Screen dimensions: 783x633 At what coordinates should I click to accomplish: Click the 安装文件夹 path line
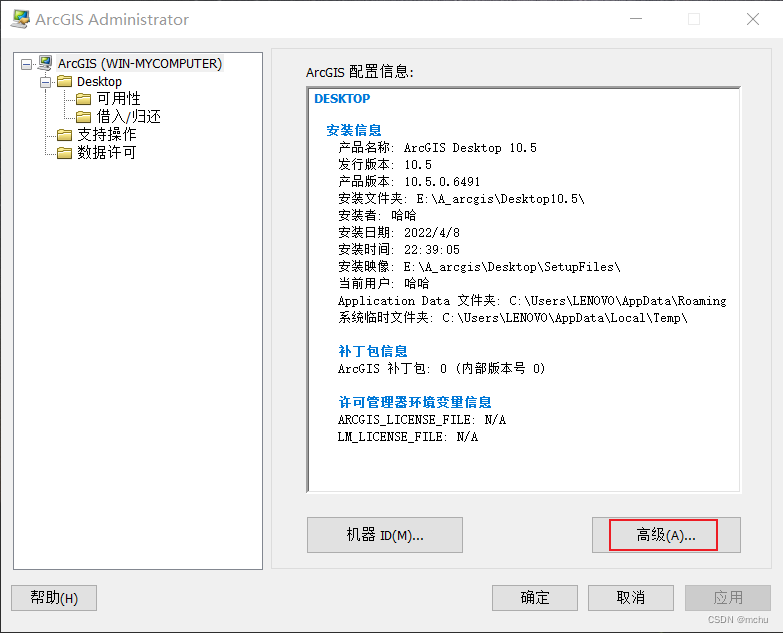461,199
